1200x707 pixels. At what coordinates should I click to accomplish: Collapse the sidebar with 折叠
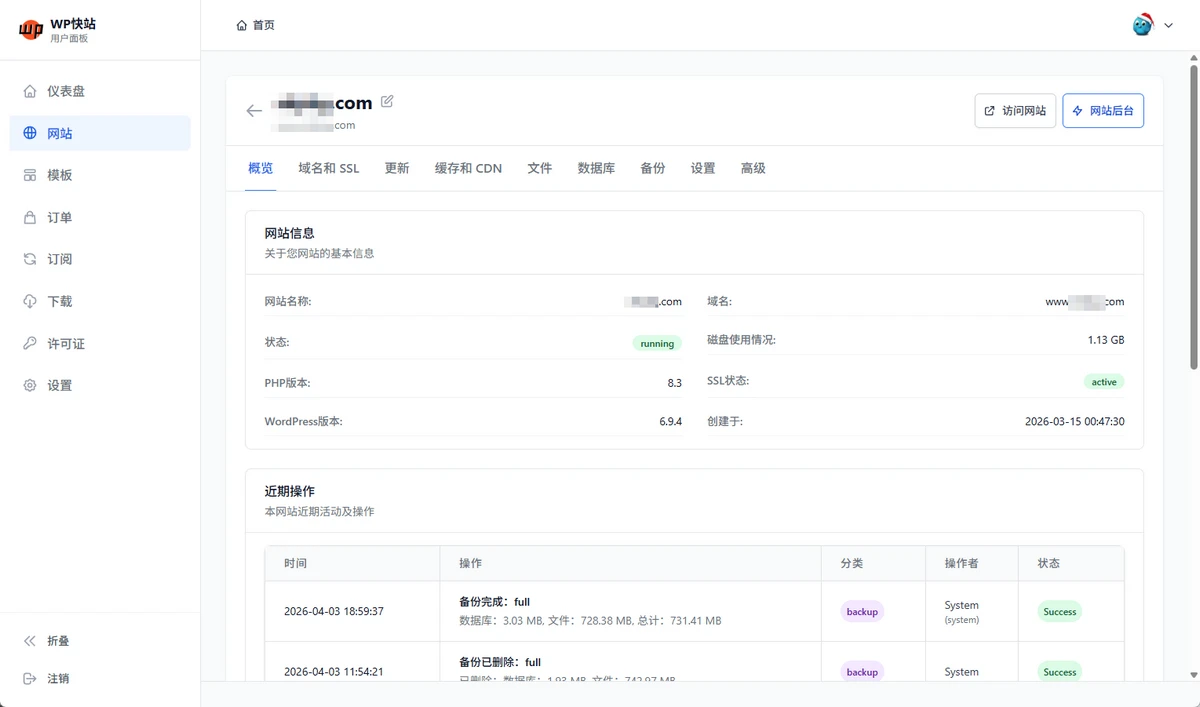coord(58,641)
